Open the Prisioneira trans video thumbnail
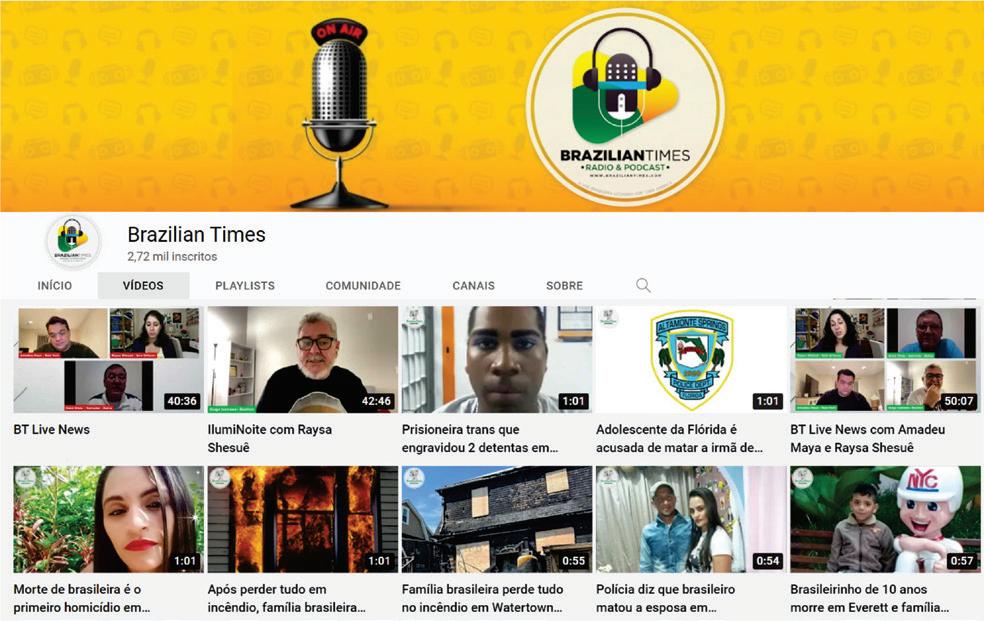Viewport: 984px width, 621px height. [497, 359]
